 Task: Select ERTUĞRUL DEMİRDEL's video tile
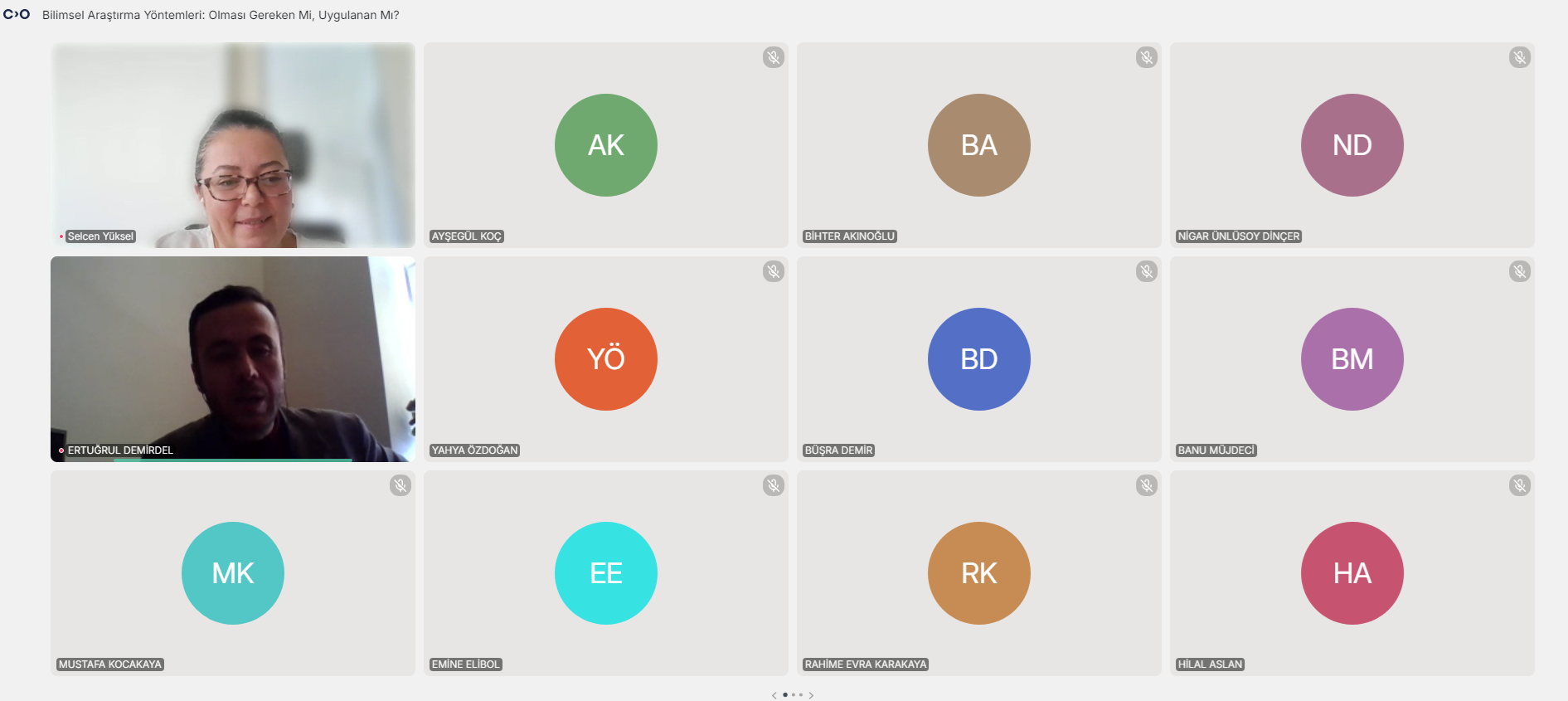[232, 357]
